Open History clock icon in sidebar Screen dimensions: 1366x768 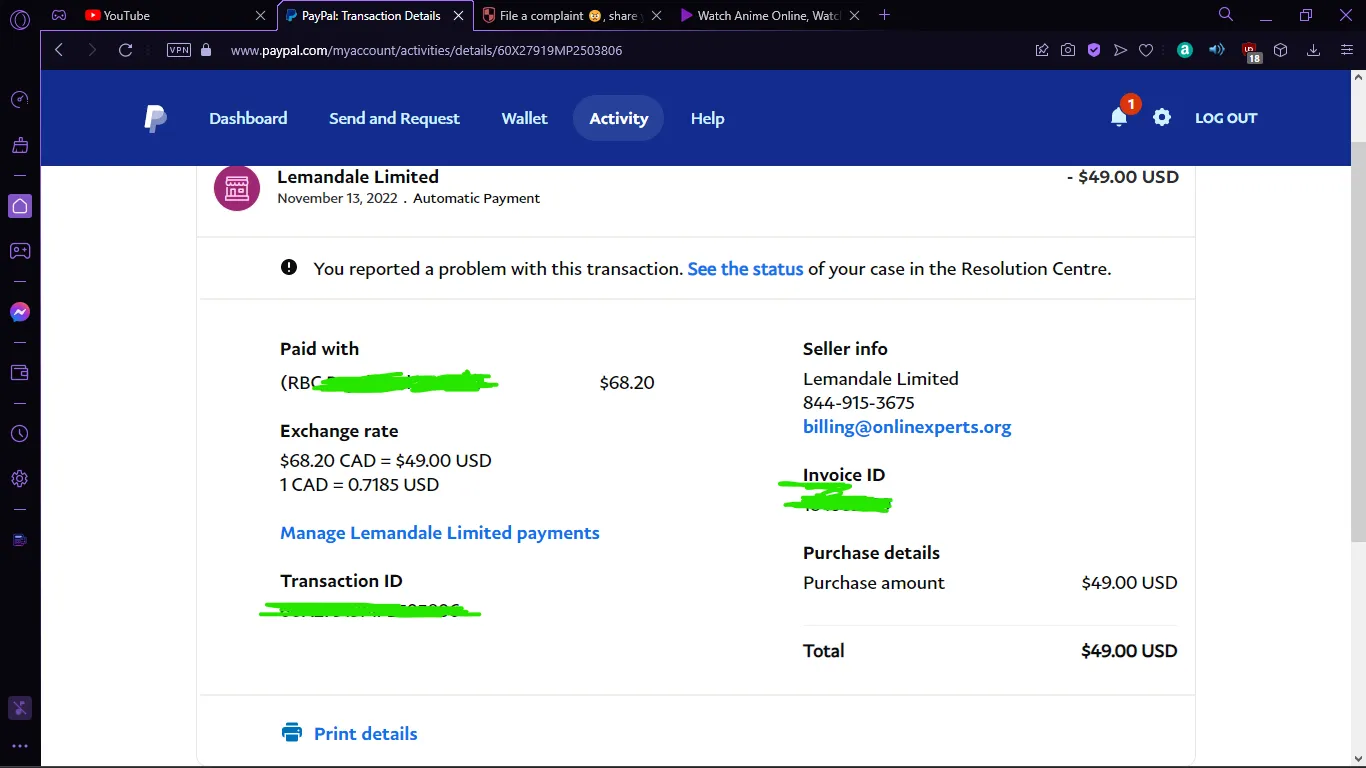20,434
